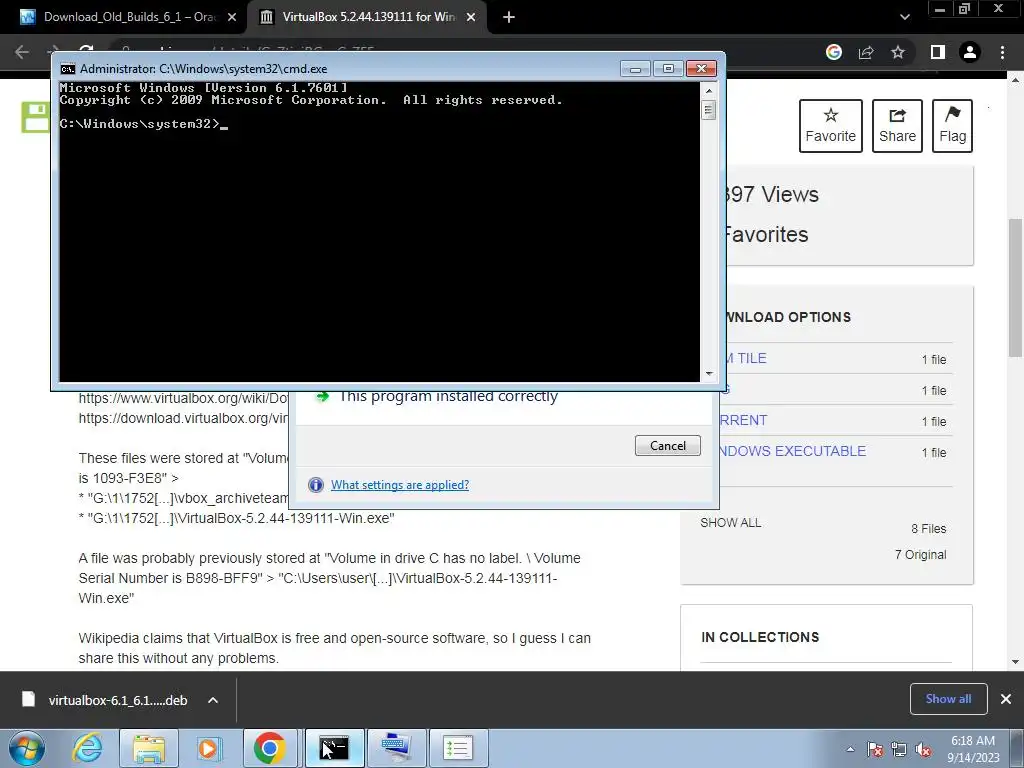
Task: Select the VirtualBox 5.2.44.139111 tab
Action: point(368,17)
